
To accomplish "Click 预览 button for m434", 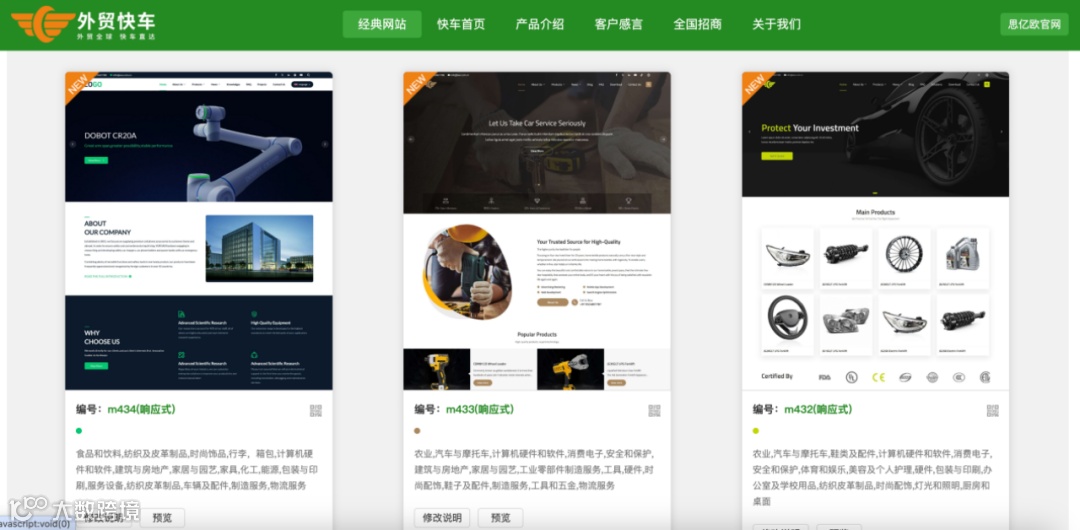I will click(x=163, y=518).
